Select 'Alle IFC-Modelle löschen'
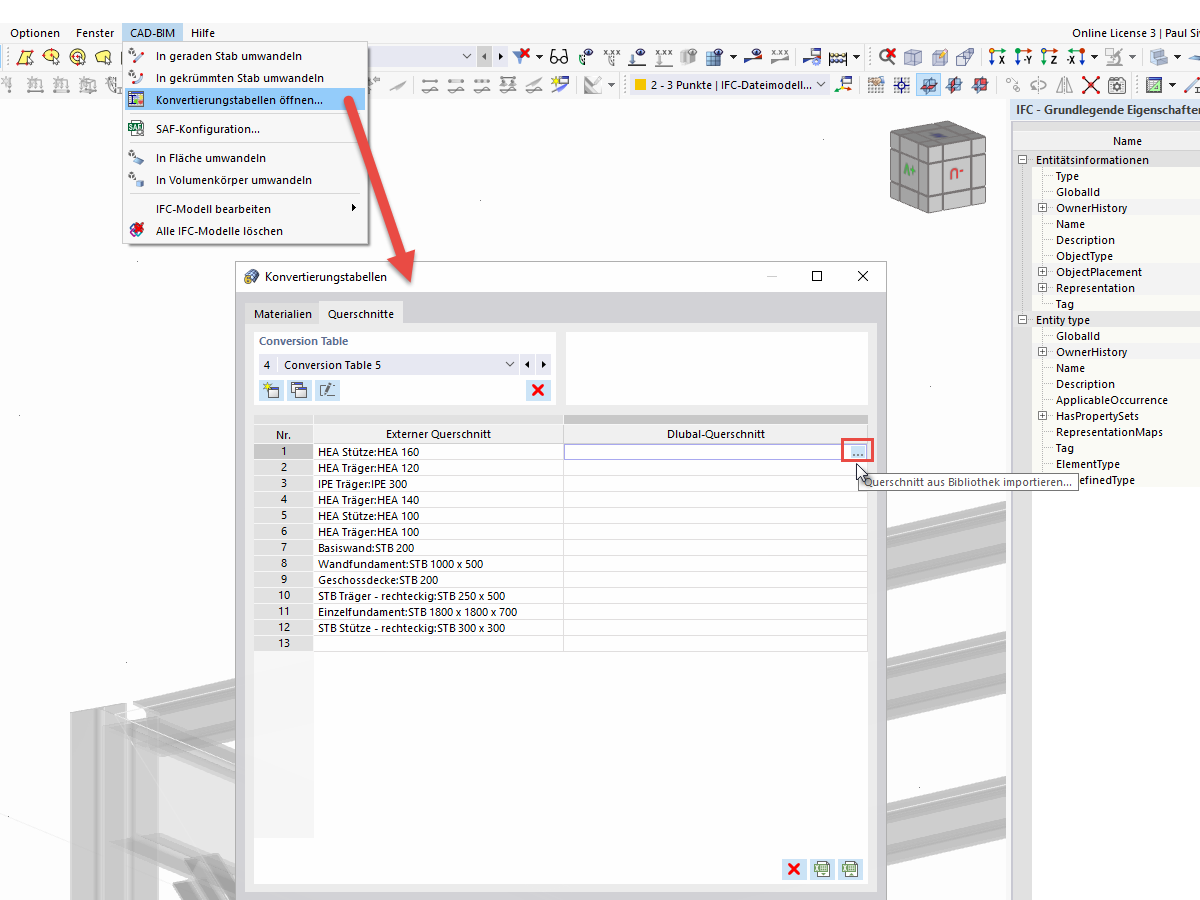Image resolution: width=1200 pixels, height=900 pixels. 246,231
